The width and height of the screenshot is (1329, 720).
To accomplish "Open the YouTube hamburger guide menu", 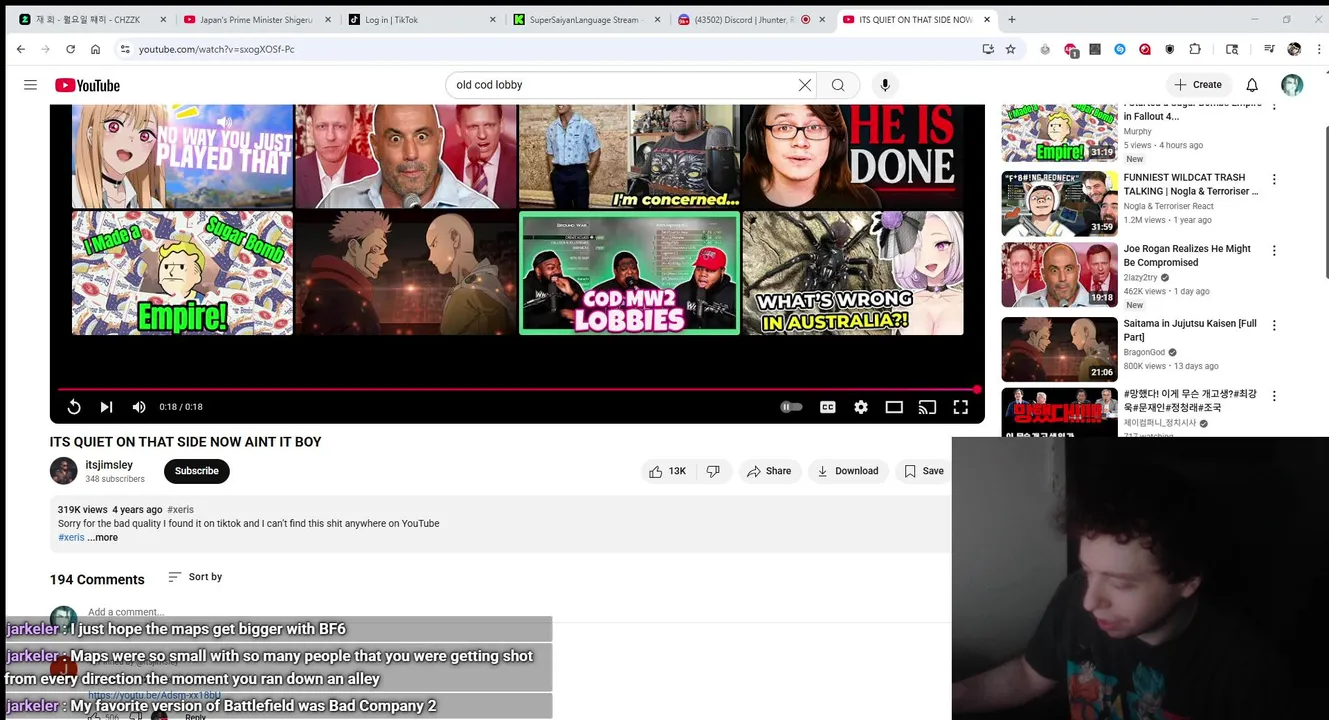I will coord(30,85).
